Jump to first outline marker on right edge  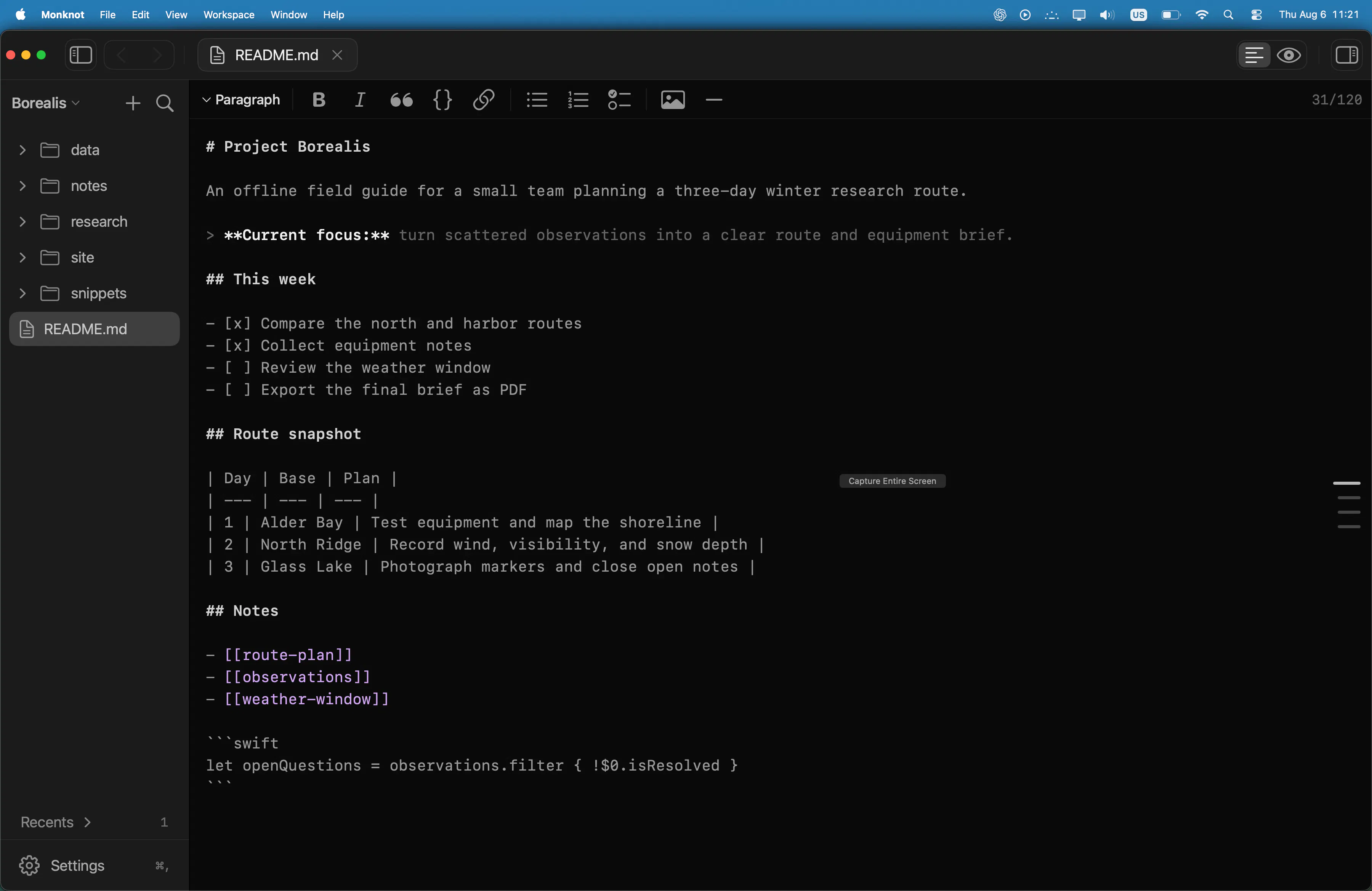tap(1346, 483)
